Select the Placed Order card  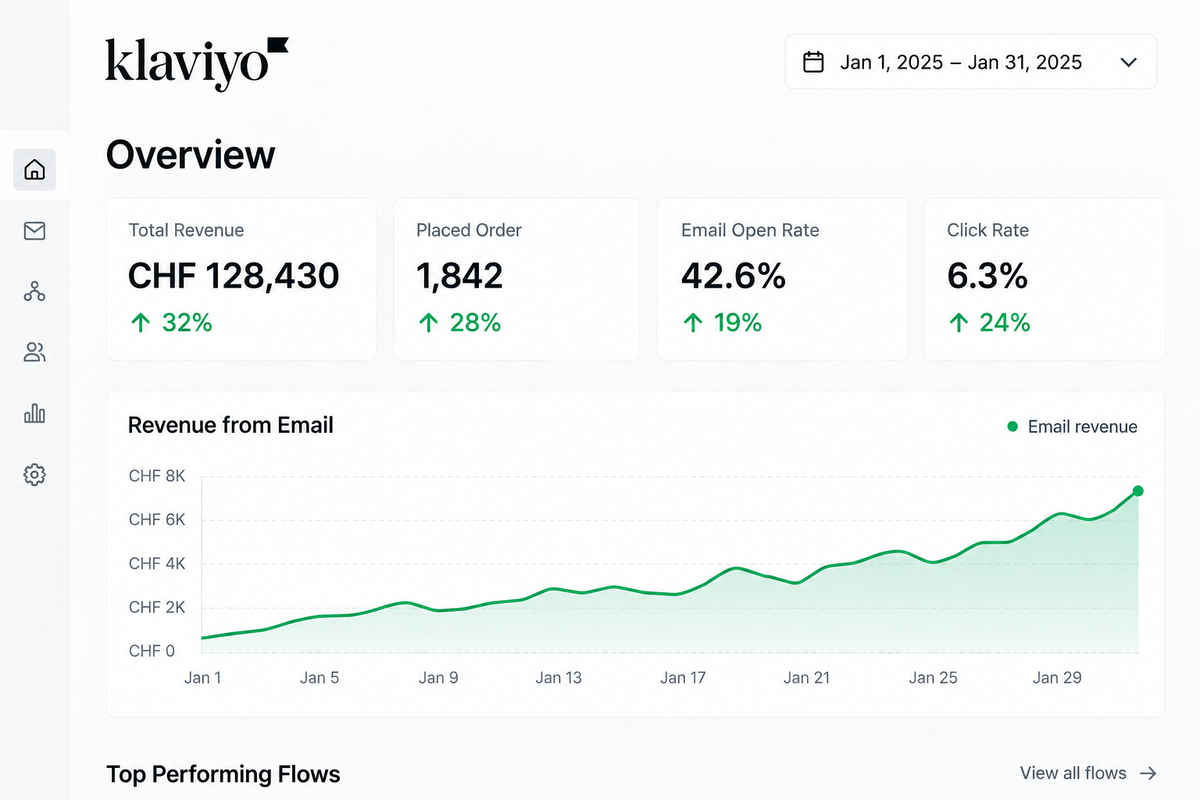pos(516,279)
